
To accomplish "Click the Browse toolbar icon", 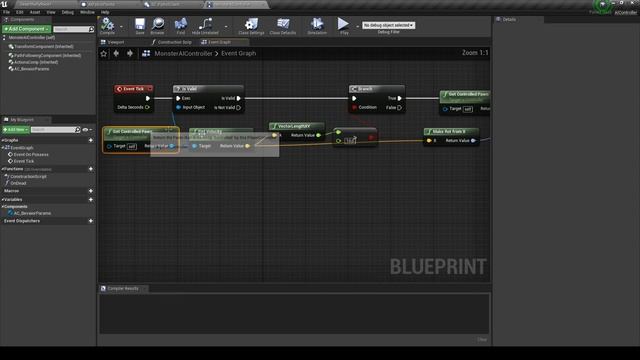I will click(158, 25).
